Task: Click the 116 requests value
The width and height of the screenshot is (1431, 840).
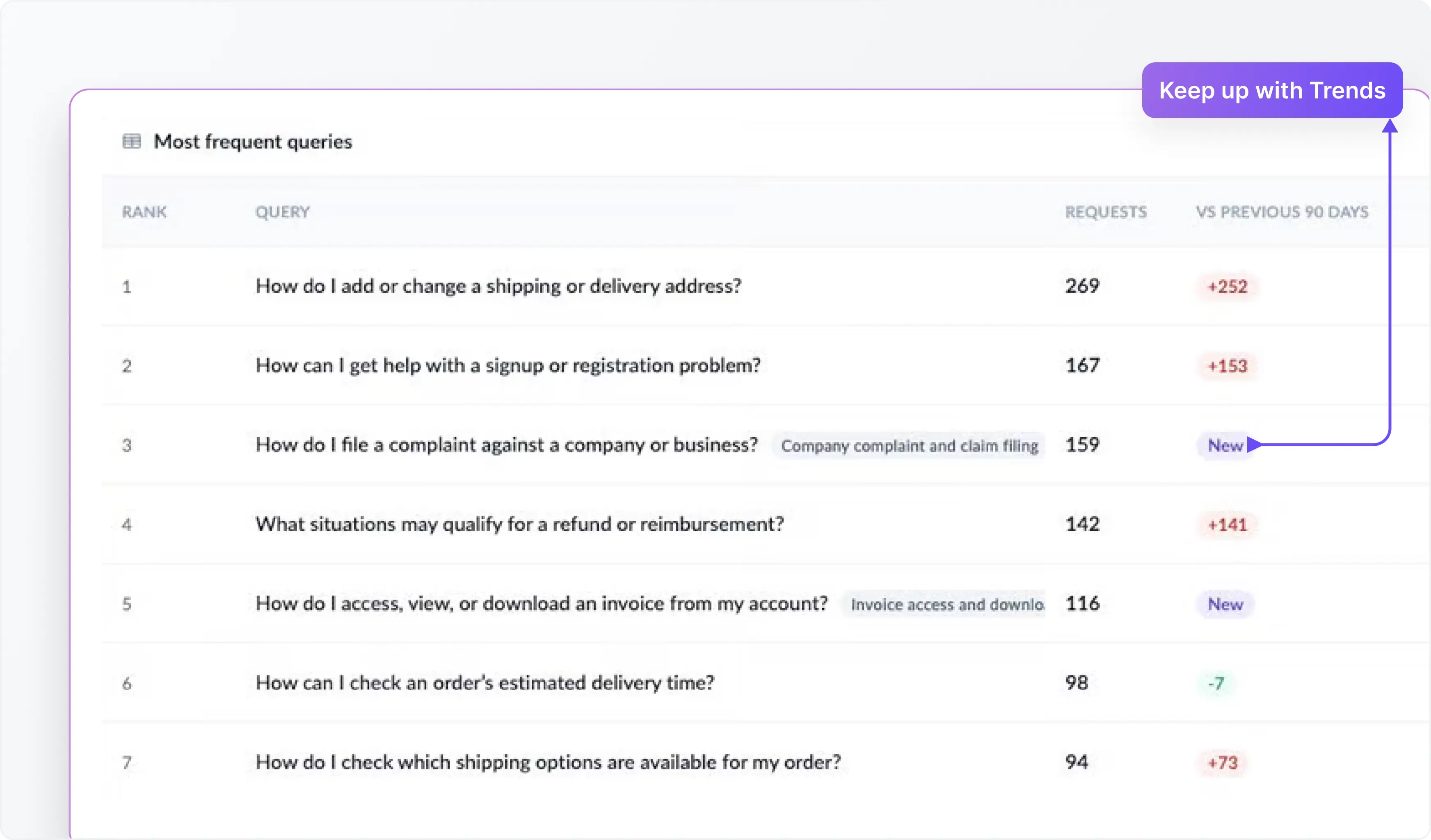Action: pos(1082,603)
